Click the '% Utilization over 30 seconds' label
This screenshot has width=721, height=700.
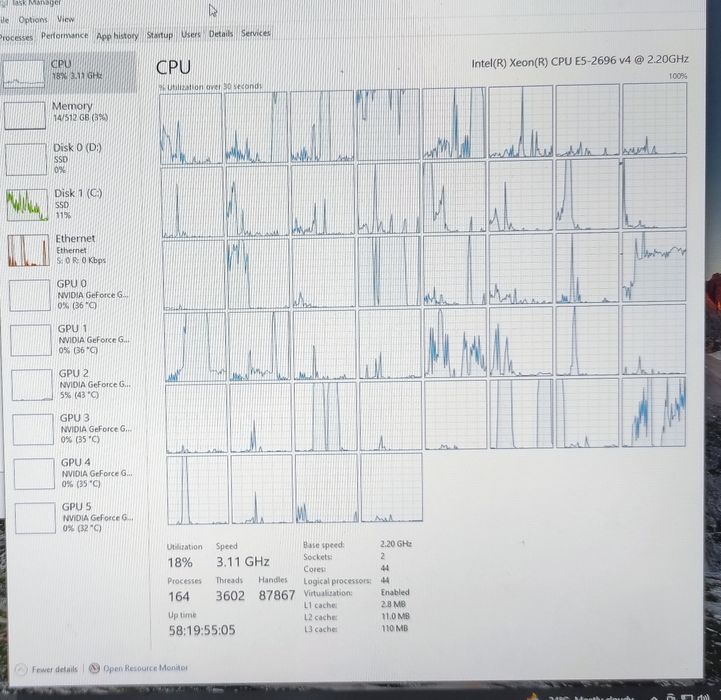[211, 86]
